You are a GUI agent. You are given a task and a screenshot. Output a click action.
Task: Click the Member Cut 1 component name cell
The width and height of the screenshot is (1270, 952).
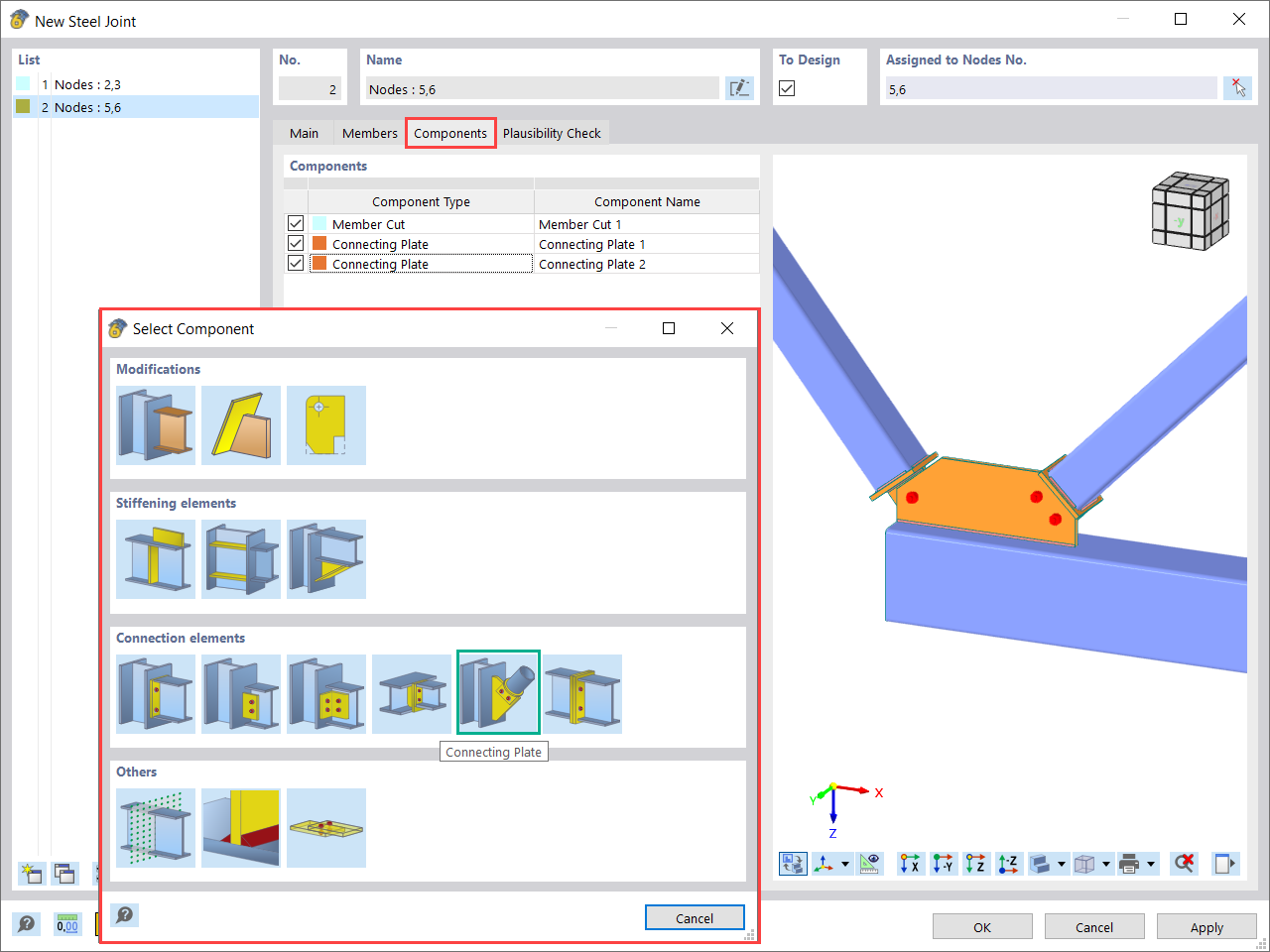pyautogui.click(x=647, y=224)
